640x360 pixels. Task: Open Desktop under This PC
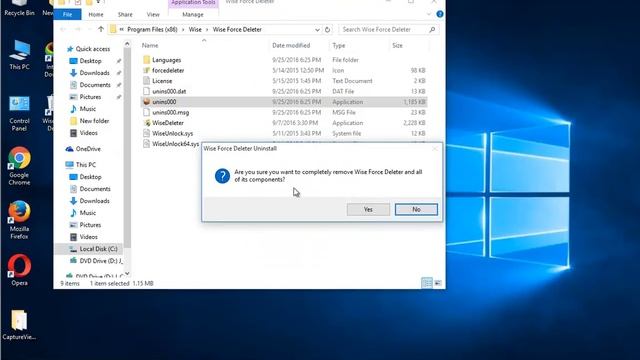pyautogui.click(x=90, y=177)
